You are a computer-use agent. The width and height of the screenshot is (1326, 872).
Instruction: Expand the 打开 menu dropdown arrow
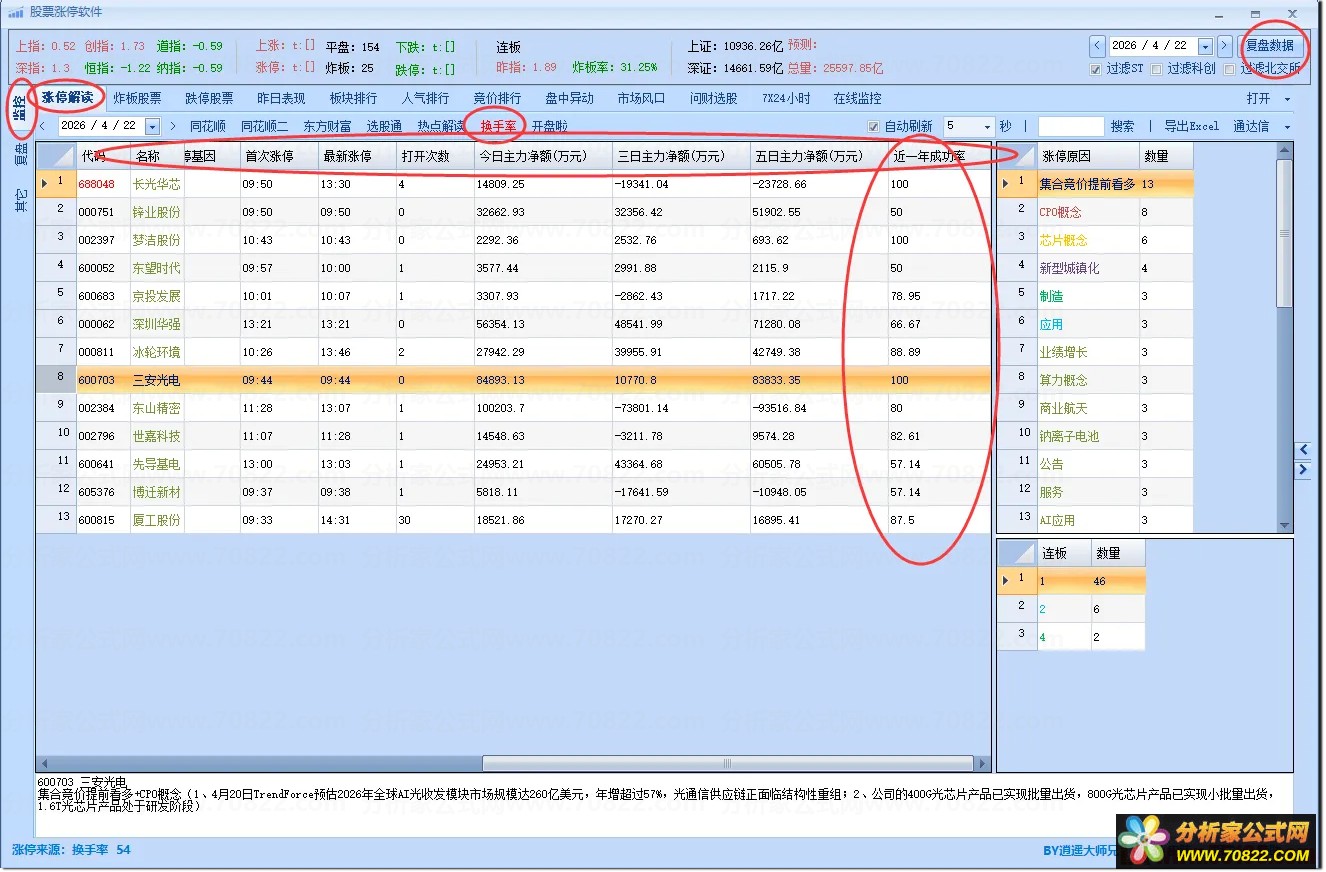tap(1287, 99)
